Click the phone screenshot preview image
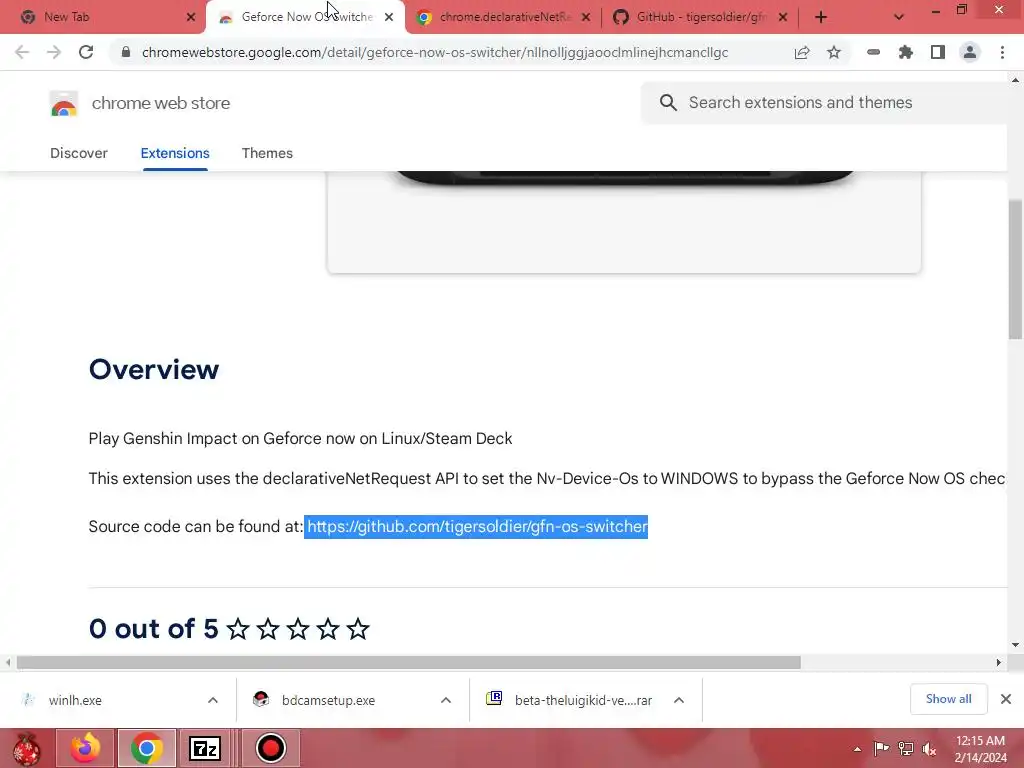This screenshot has width=1024, height=768. 624,222
